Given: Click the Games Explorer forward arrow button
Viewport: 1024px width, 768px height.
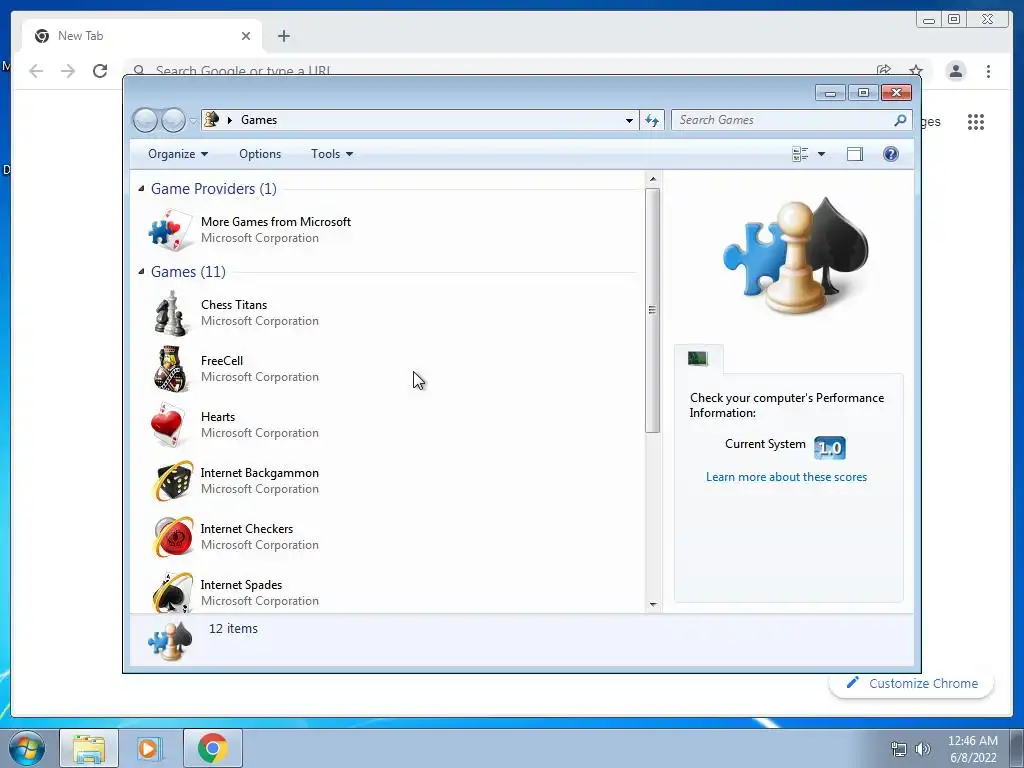Looking at the screenshot, I should click(x=173, y=120).
